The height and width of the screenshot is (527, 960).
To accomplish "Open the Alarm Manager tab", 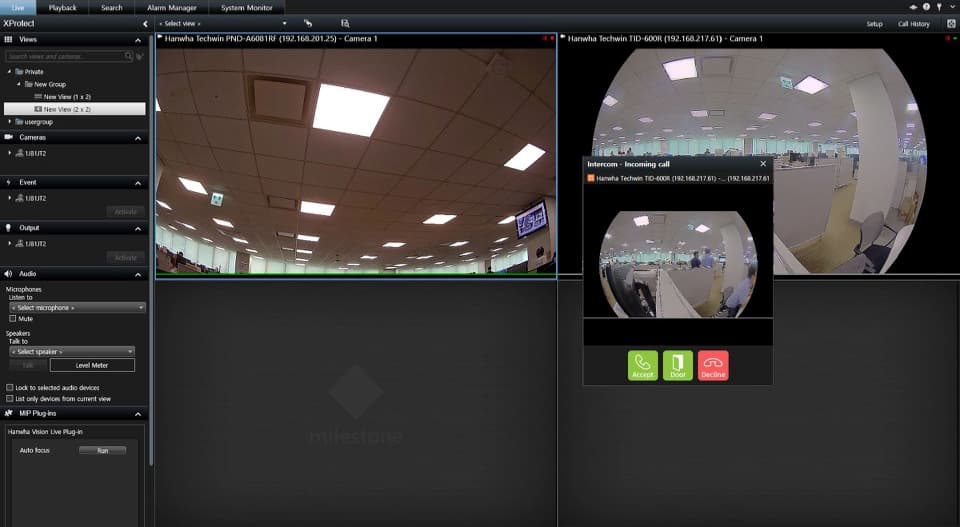I will [x=171, y=7].
